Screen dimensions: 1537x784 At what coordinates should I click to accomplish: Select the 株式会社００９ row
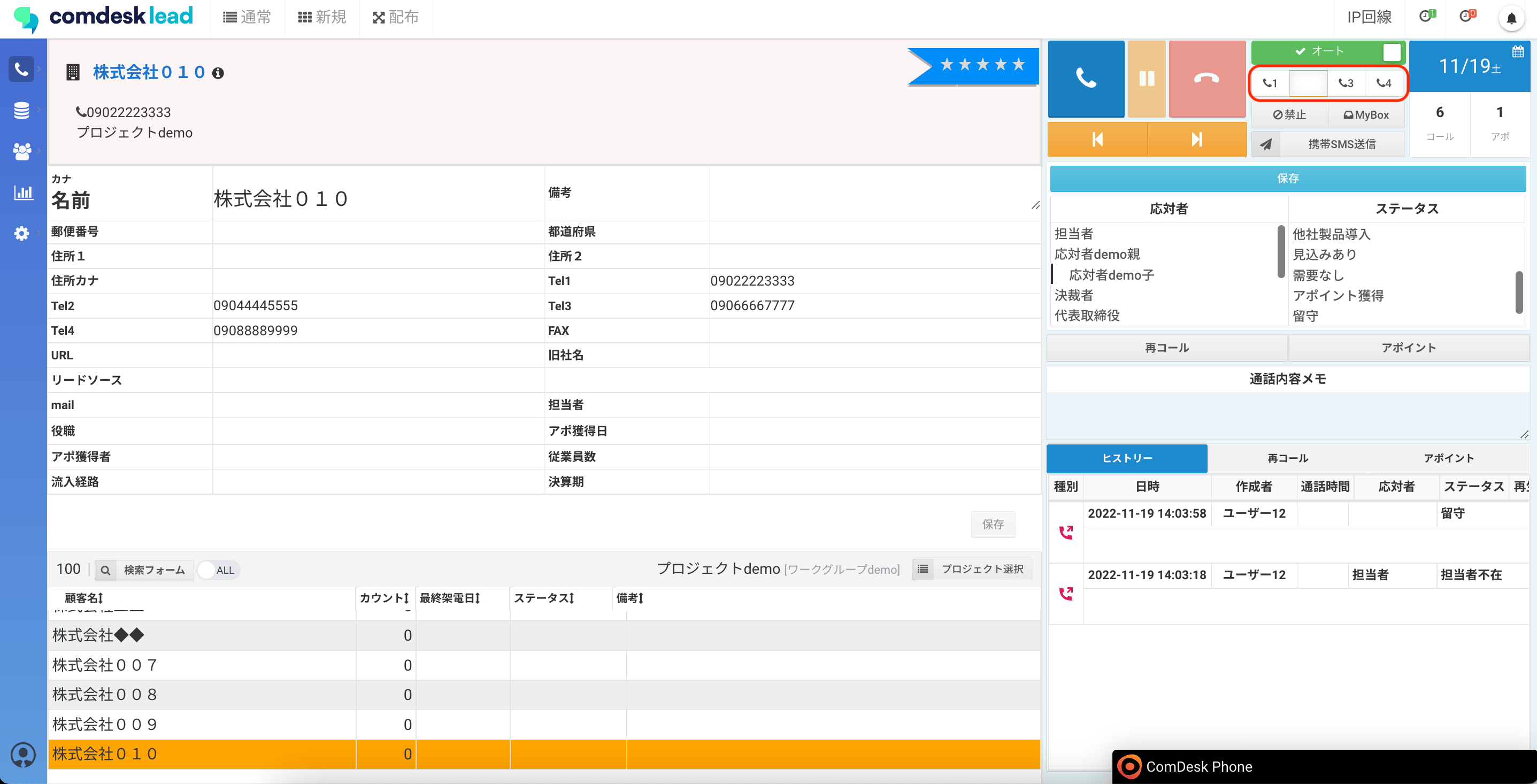click(x=543, y=724)
